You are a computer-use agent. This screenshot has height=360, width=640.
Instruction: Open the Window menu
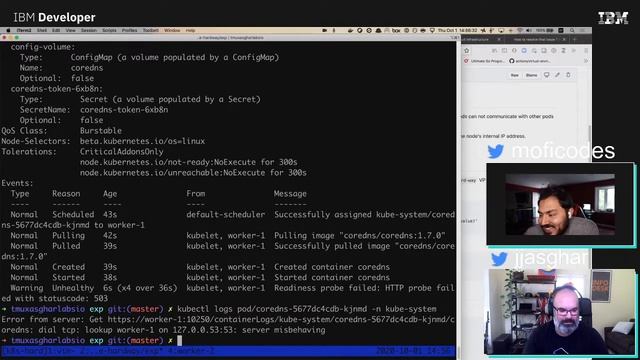pyautogui.click(x=172, y=30)
